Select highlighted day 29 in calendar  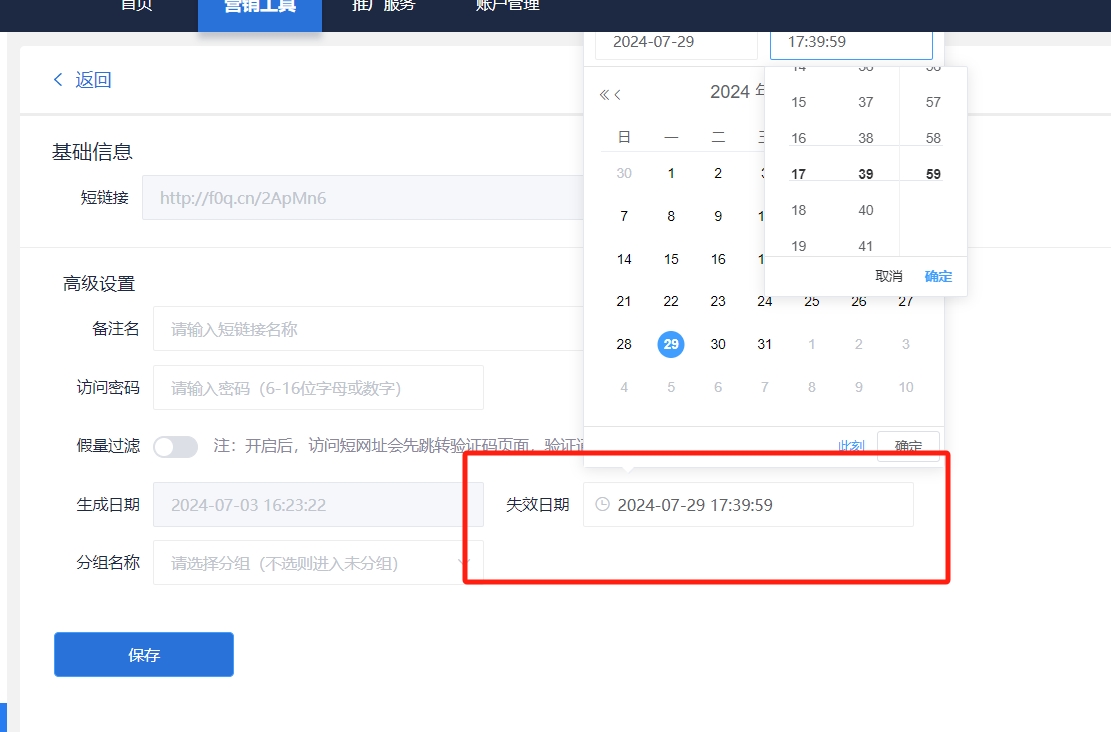pyautogui.click(x=671, y=344)
